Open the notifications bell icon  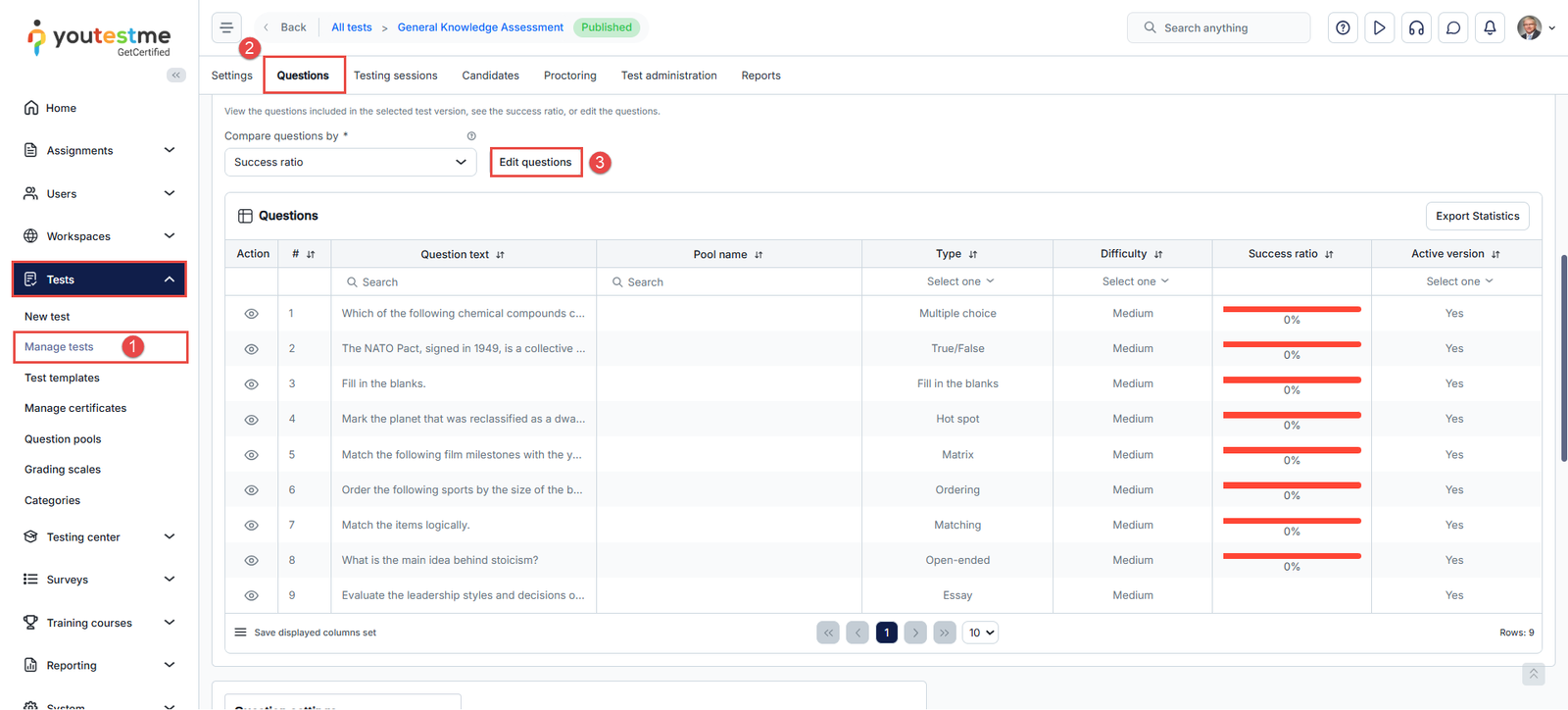(1490, 27)
